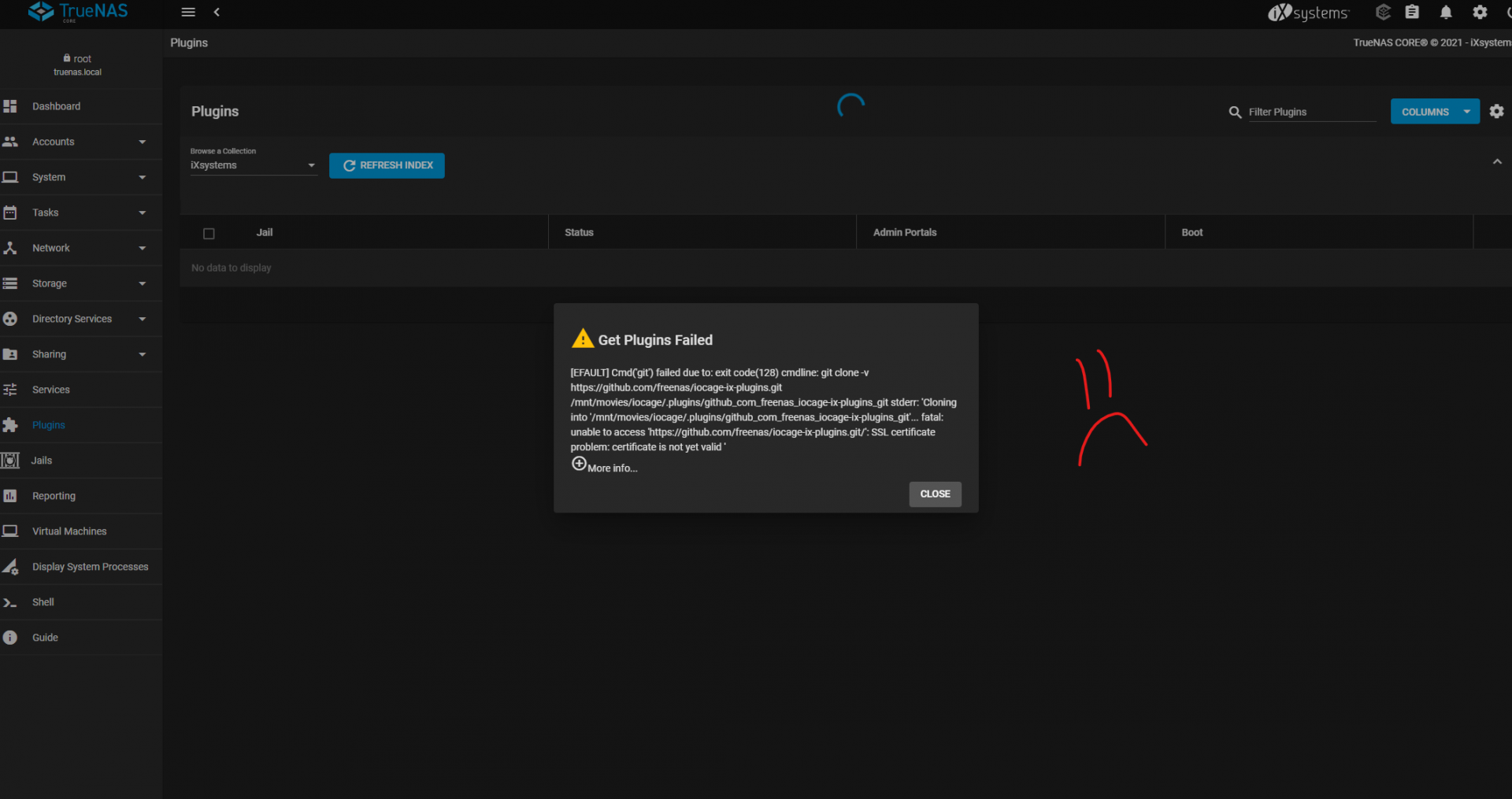Viewport: 1512px width, 799px height.
Task: Collapse sidebar using the back chevron icon
Action: [217, 13]
